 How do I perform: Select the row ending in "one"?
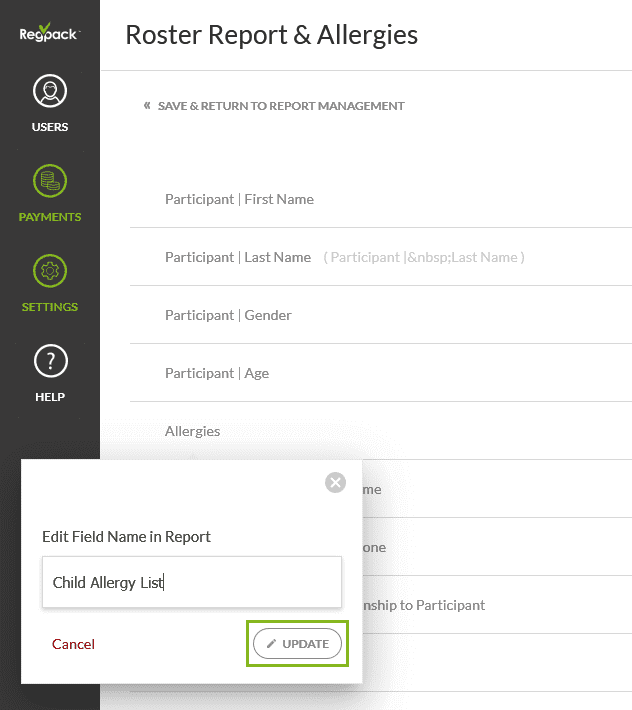[x=375, y=547]
